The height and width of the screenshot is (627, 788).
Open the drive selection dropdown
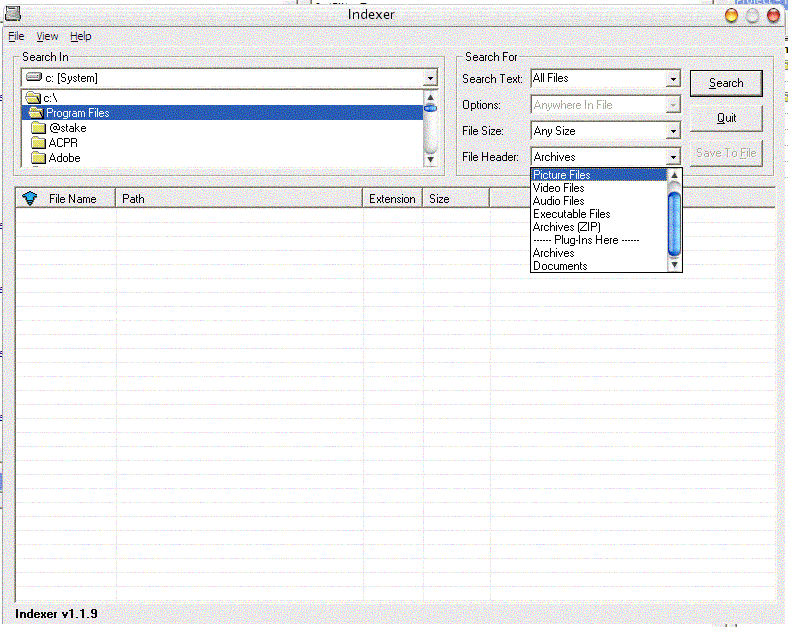point(430,78)
